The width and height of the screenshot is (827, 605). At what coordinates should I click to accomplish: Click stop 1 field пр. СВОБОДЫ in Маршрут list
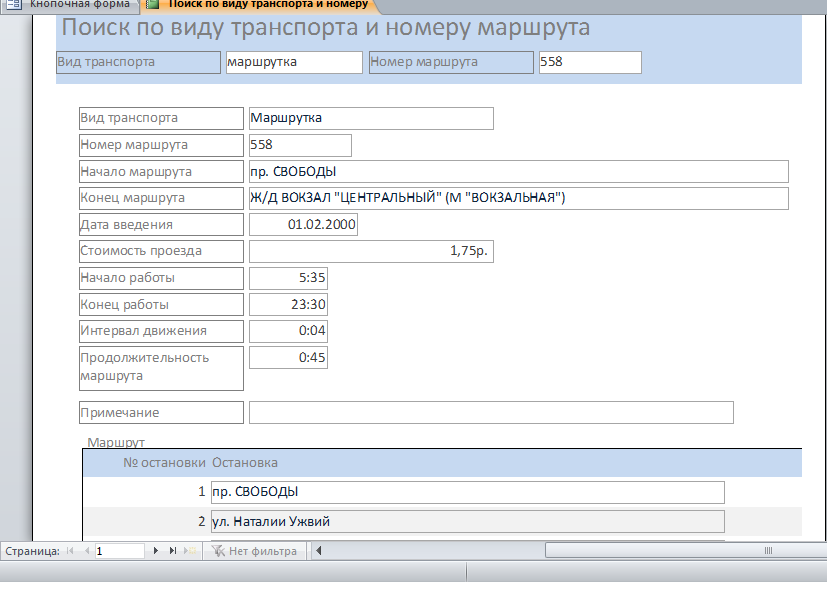pyautogui.click(x=468, y=492)
